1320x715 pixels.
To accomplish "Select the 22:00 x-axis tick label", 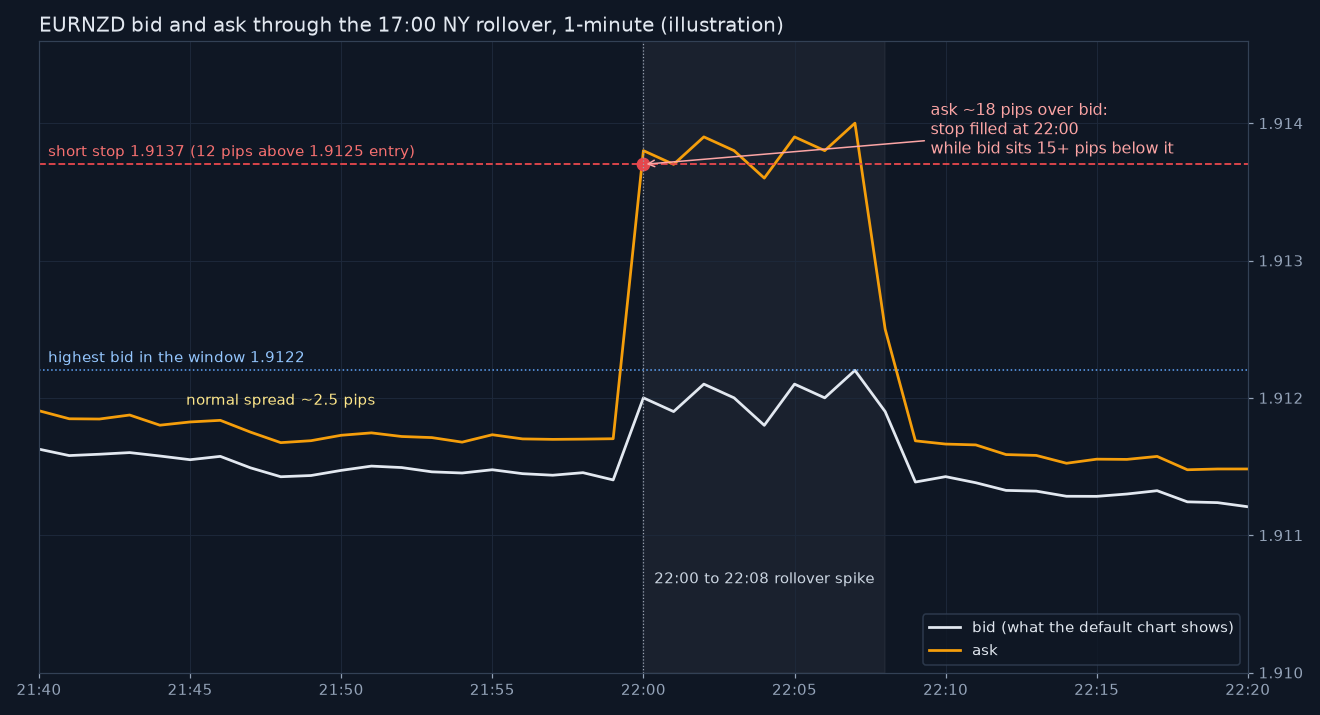I will click(643, 690).
